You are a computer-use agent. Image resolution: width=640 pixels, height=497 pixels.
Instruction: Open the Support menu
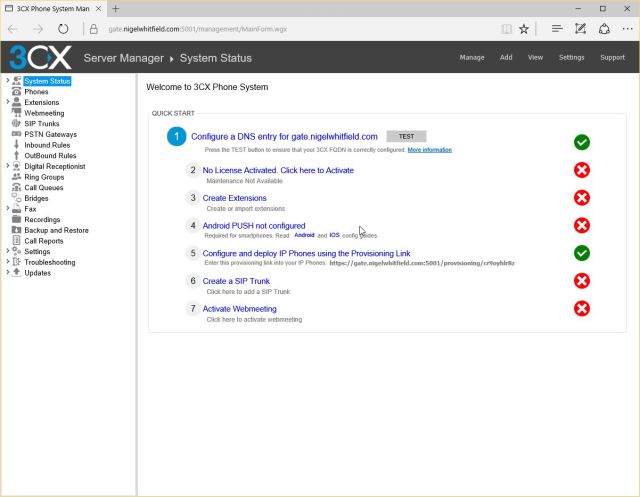pyautogui.click(x=612, y=57)
